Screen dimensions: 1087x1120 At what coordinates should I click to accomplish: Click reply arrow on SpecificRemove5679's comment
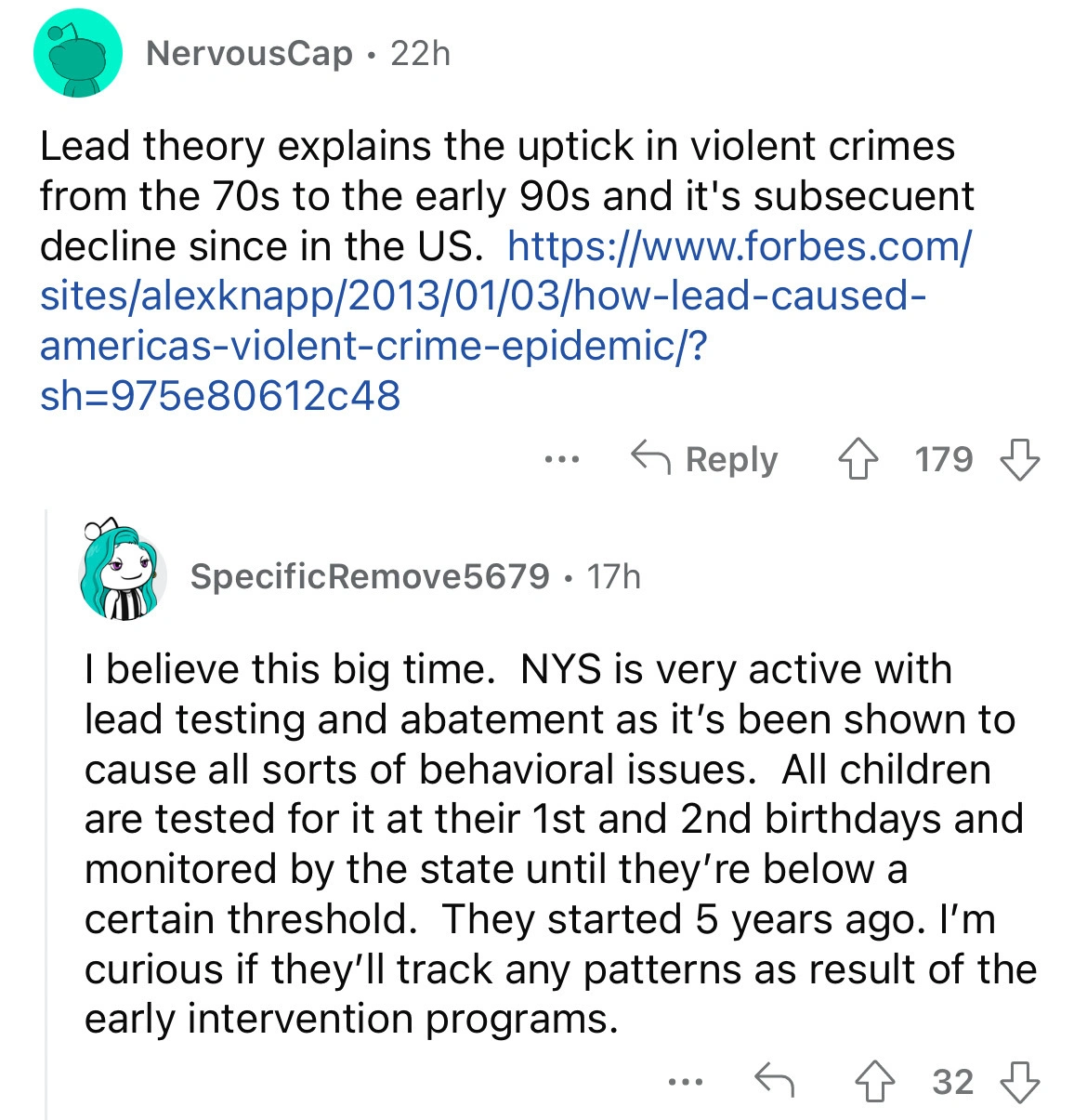tap(774, 1082)
